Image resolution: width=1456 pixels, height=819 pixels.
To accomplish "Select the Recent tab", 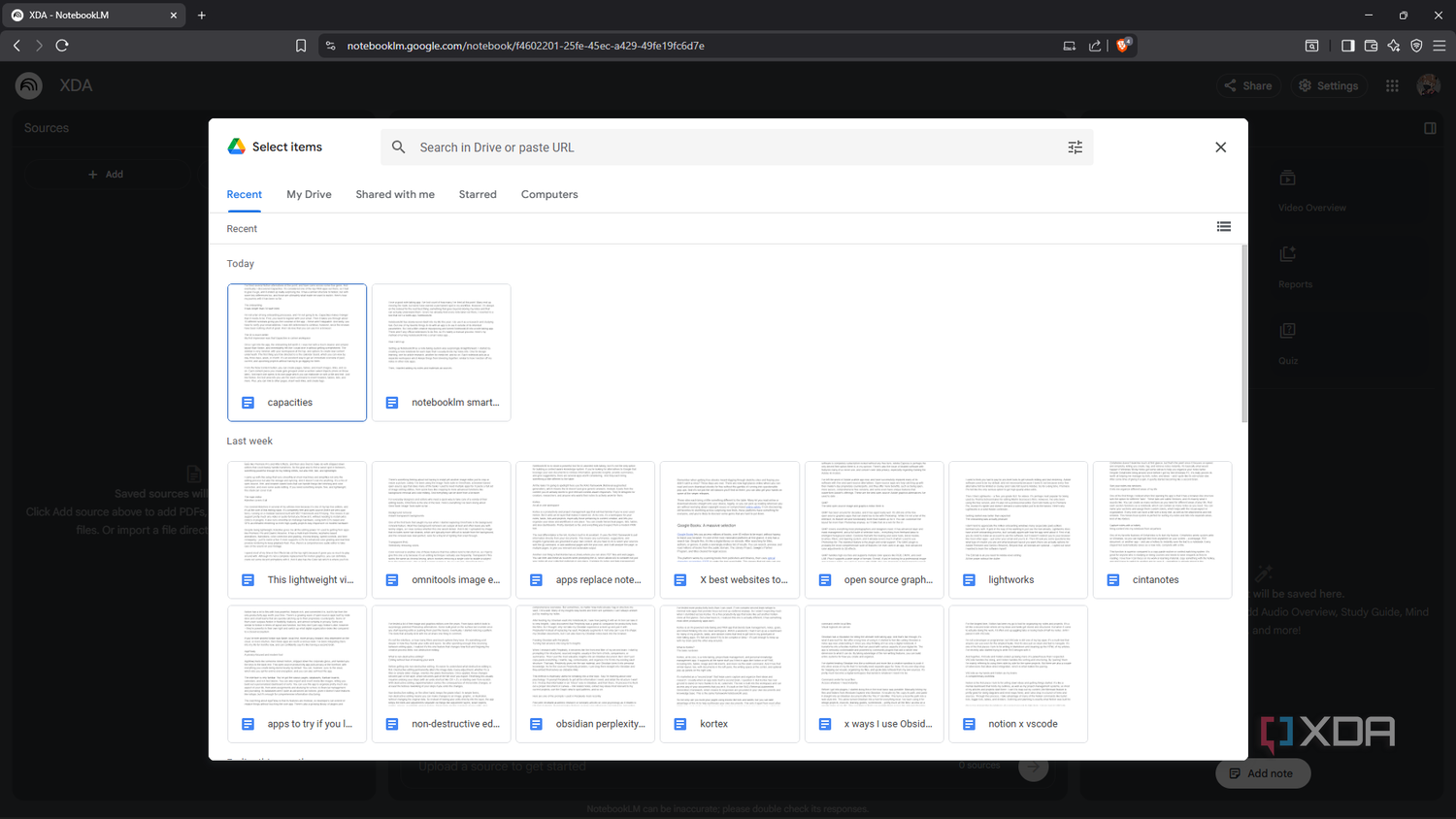I will point(245,194).
